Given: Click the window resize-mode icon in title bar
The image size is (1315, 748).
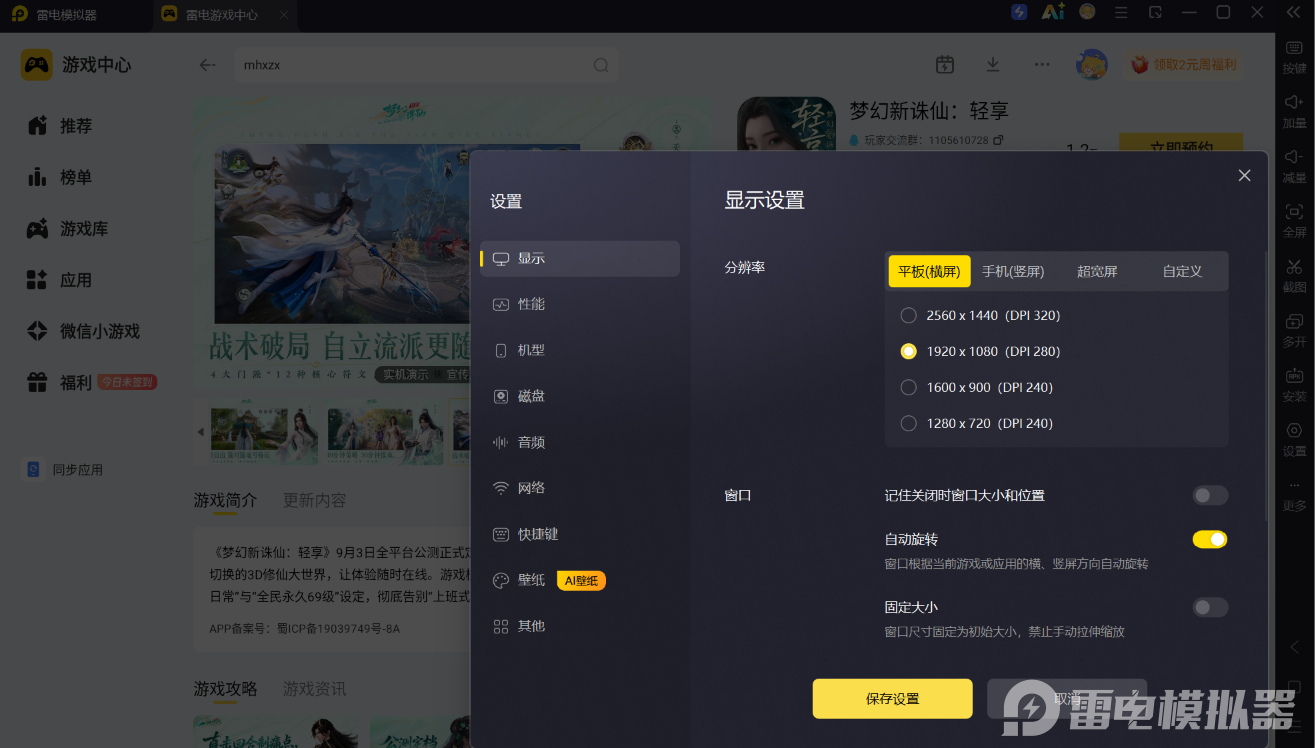Looking at the screenshot, I should tap(1155, 12).
